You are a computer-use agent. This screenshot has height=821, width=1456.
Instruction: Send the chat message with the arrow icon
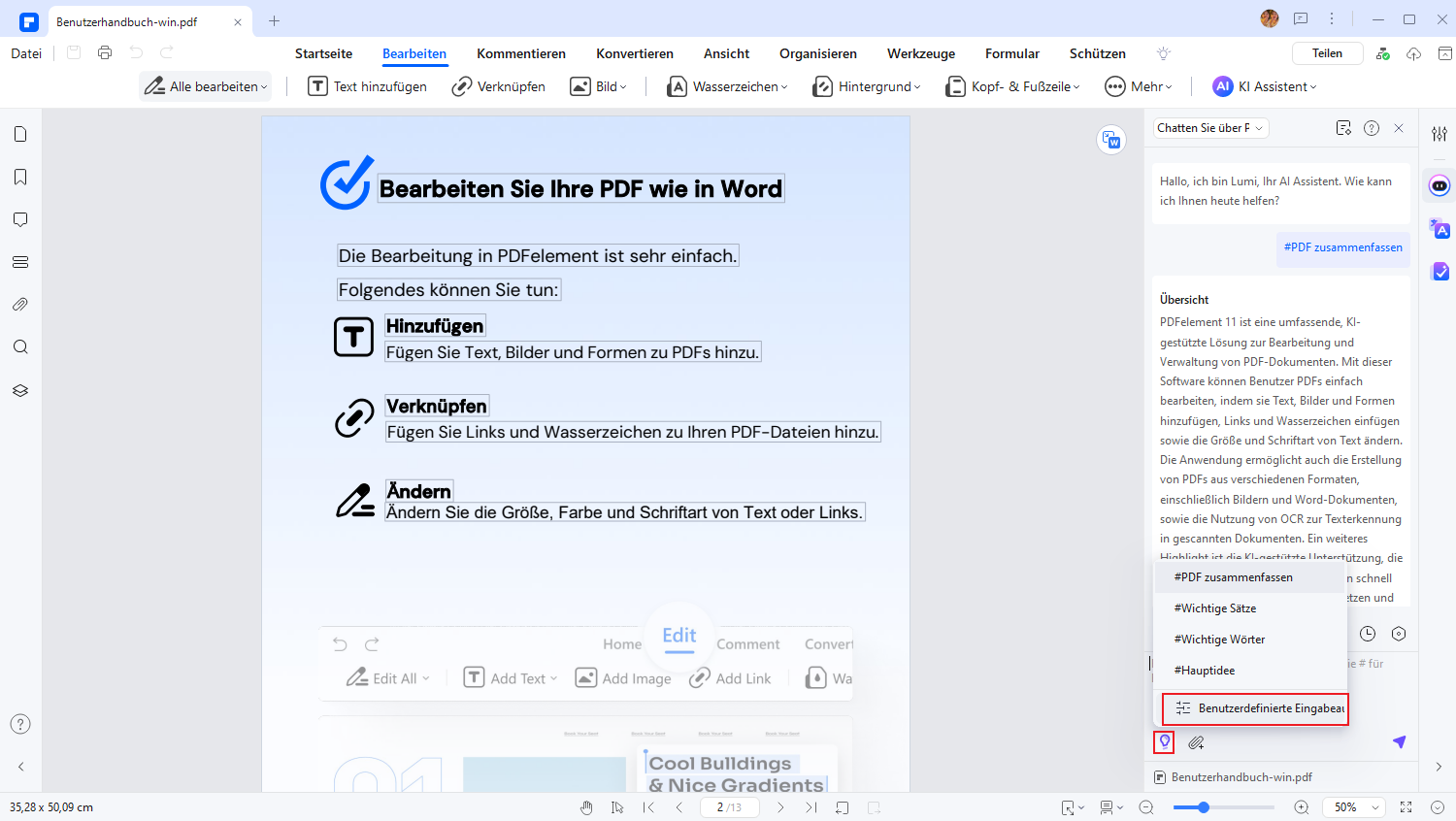click(1399, 741)
